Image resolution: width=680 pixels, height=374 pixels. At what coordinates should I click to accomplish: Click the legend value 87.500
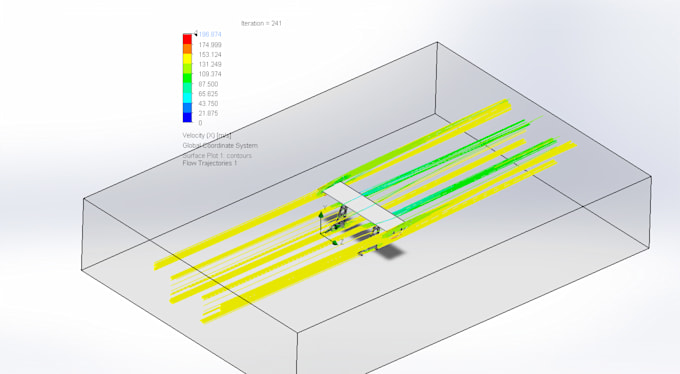point(208,84)
